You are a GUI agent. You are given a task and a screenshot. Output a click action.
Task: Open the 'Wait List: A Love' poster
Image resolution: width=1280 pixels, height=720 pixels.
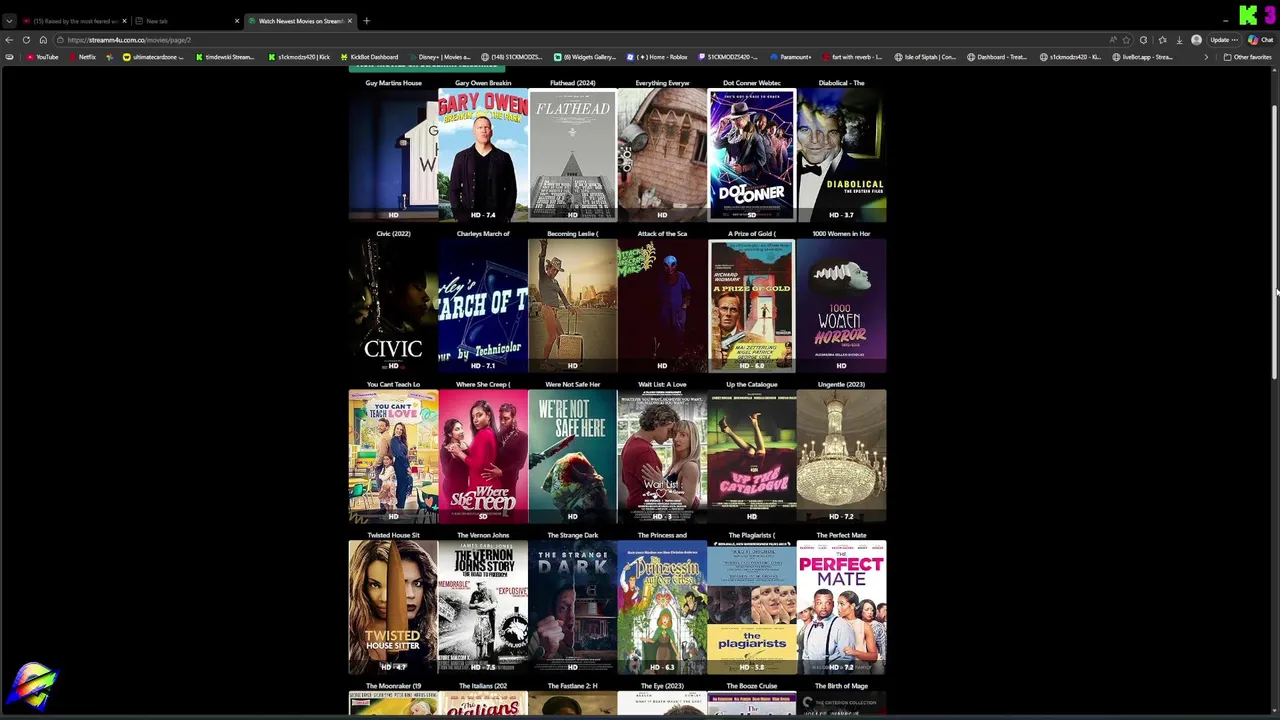coord(662,456)
